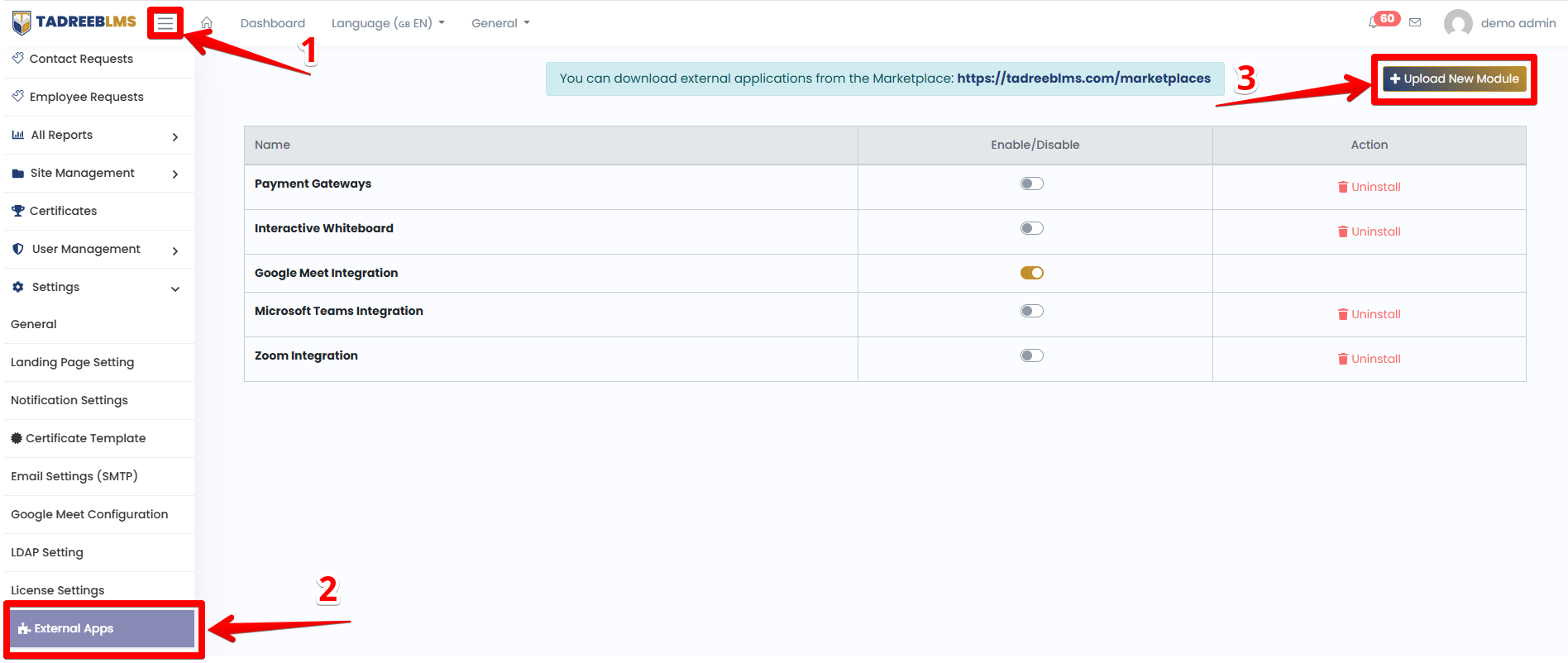Image resolution: width=1568 pixels, height=663 pixels.
Task: Enable the Interactive Whiteboard toggle
Action: [1032, 228]
